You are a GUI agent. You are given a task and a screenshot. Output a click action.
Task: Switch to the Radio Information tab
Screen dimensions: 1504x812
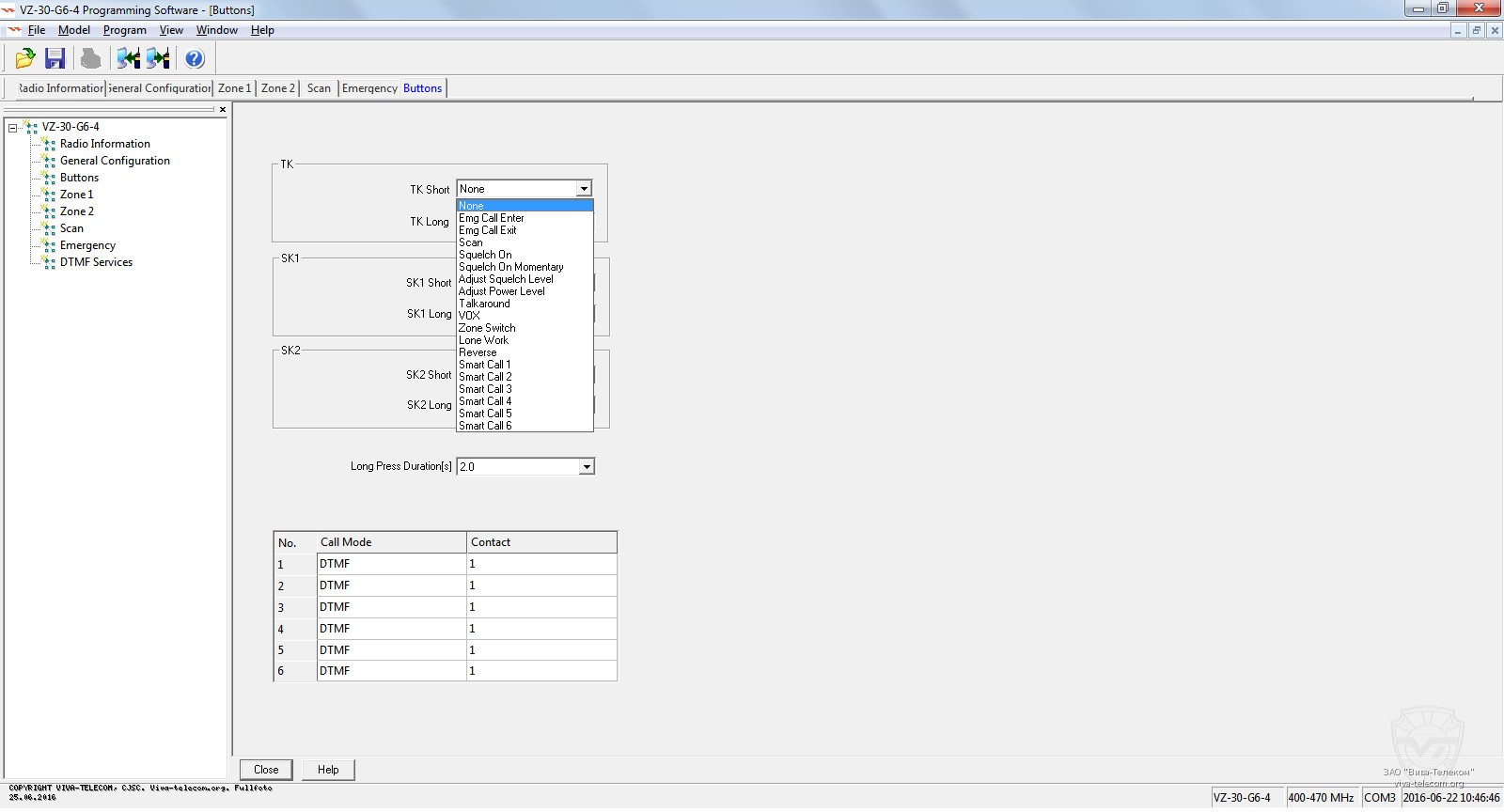coord(60,88)
